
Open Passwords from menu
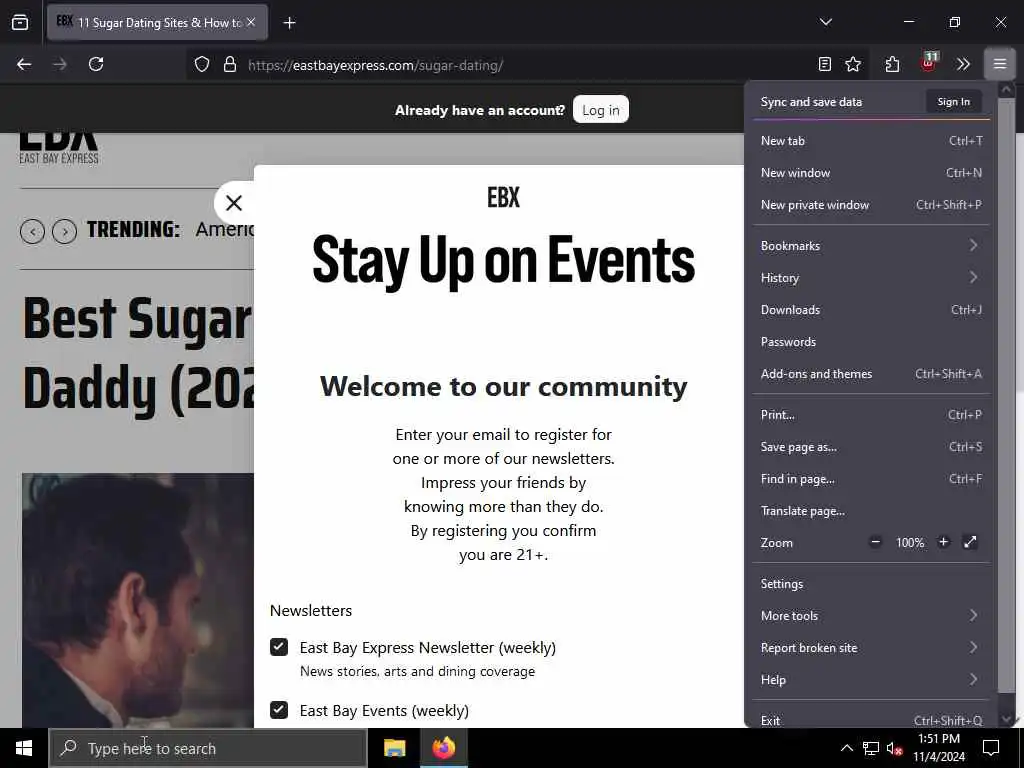click(871, 342)
